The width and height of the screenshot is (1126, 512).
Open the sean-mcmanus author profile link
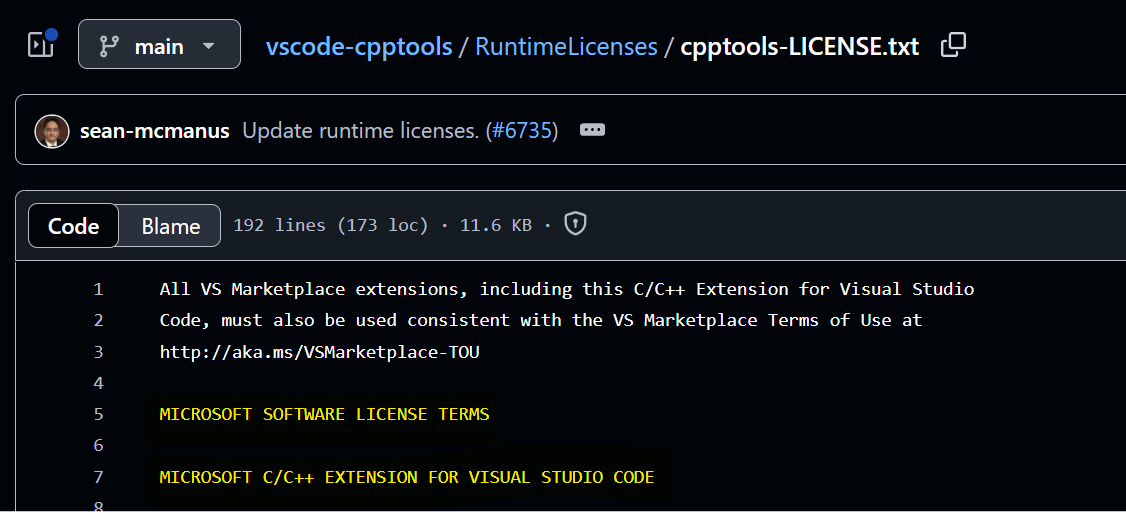154,131
